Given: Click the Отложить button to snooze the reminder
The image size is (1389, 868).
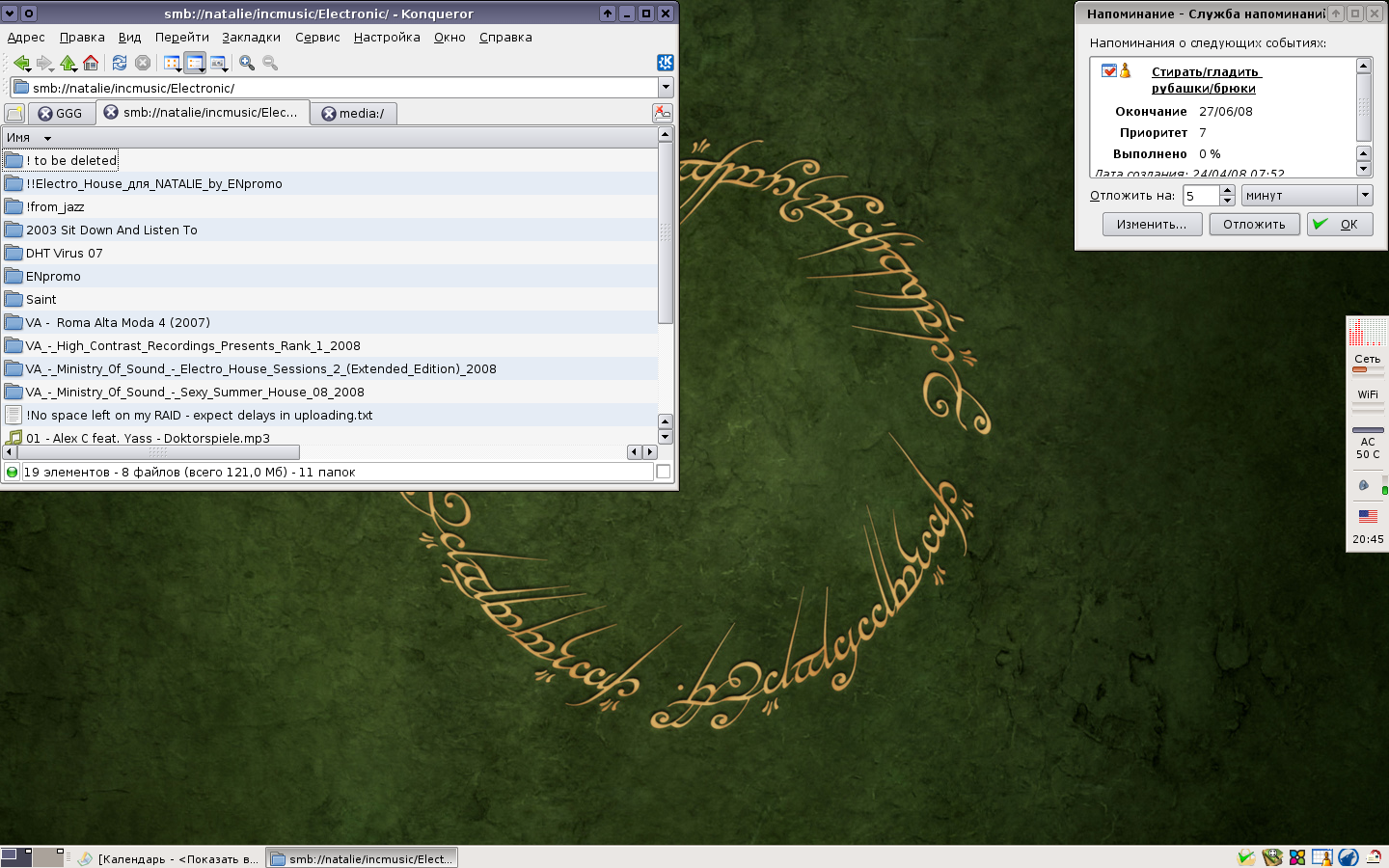Looking at the screenshot, I should (x=1254, y=225).
